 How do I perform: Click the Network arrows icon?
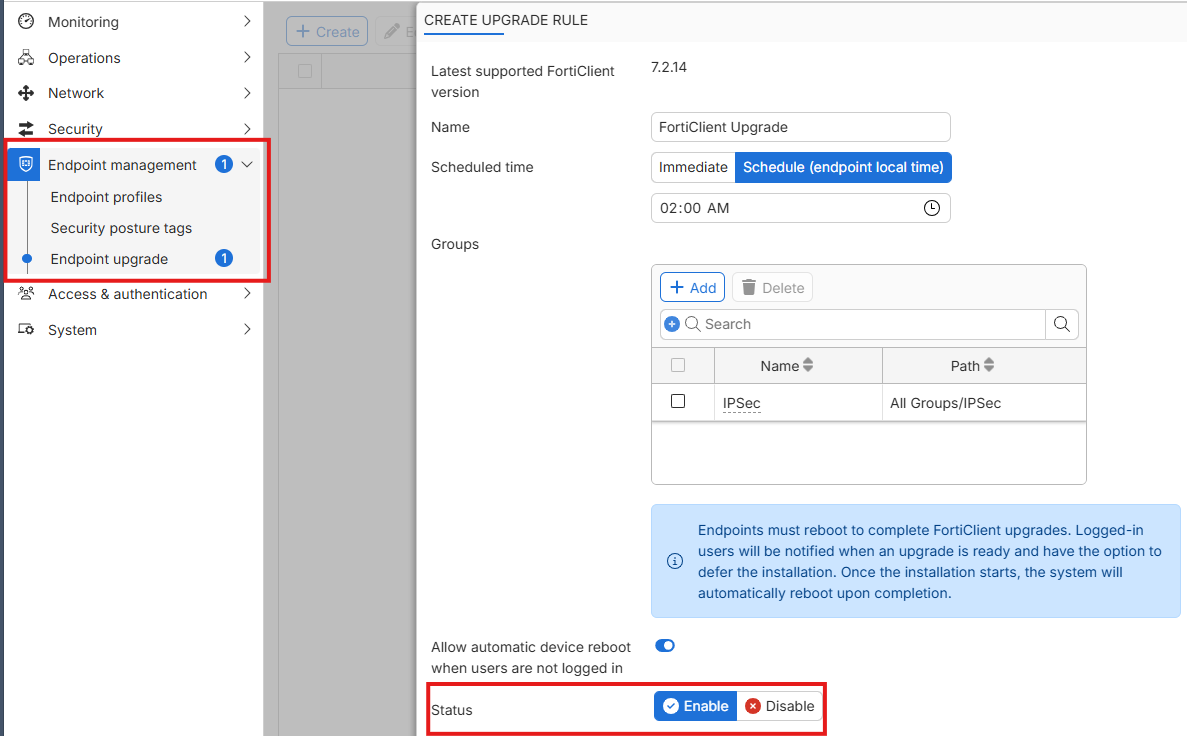pos(26,93)
